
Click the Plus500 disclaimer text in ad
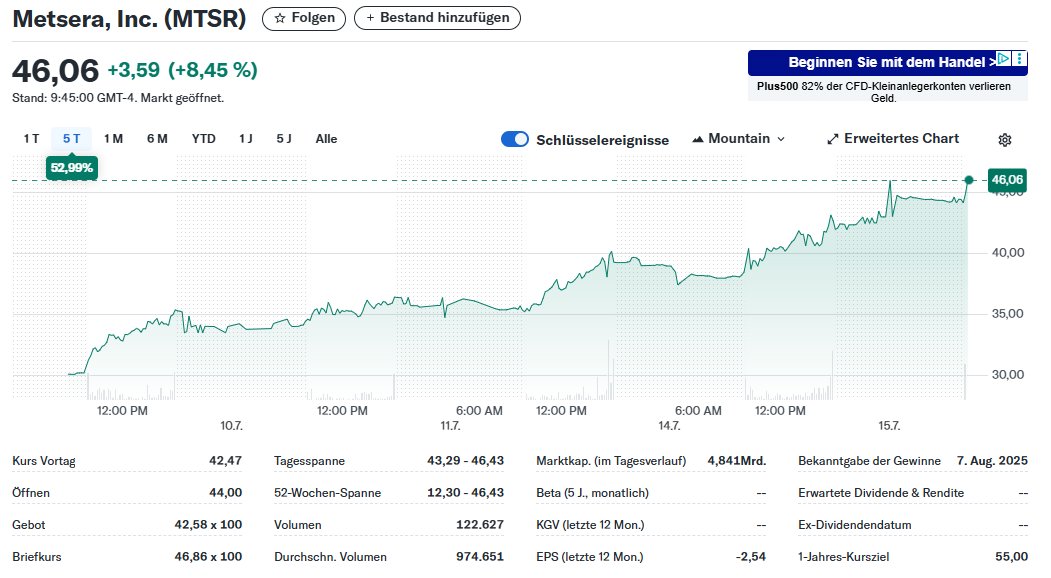tap(883, 92)
